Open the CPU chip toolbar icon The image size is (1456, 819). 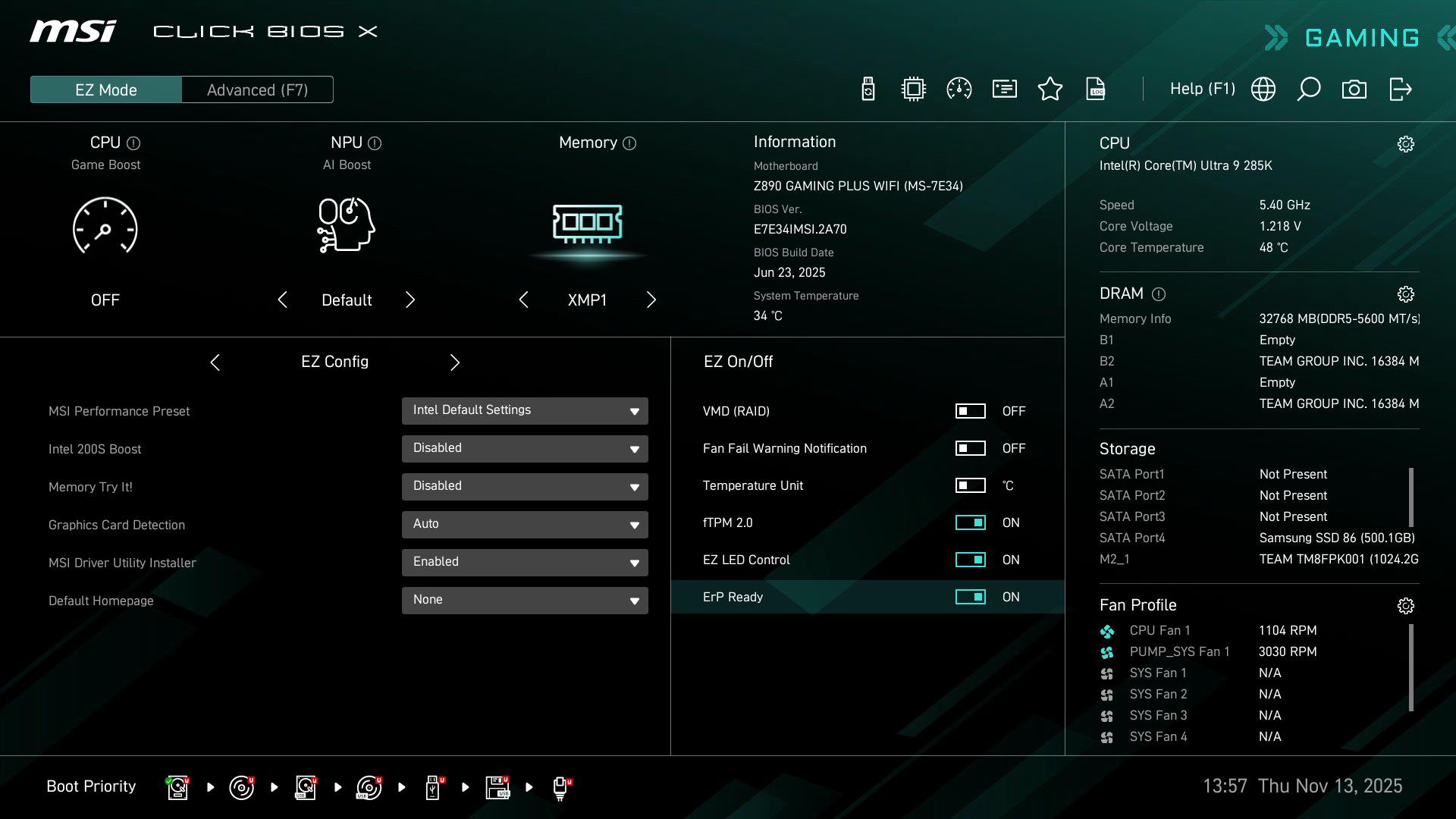point(914,89)
